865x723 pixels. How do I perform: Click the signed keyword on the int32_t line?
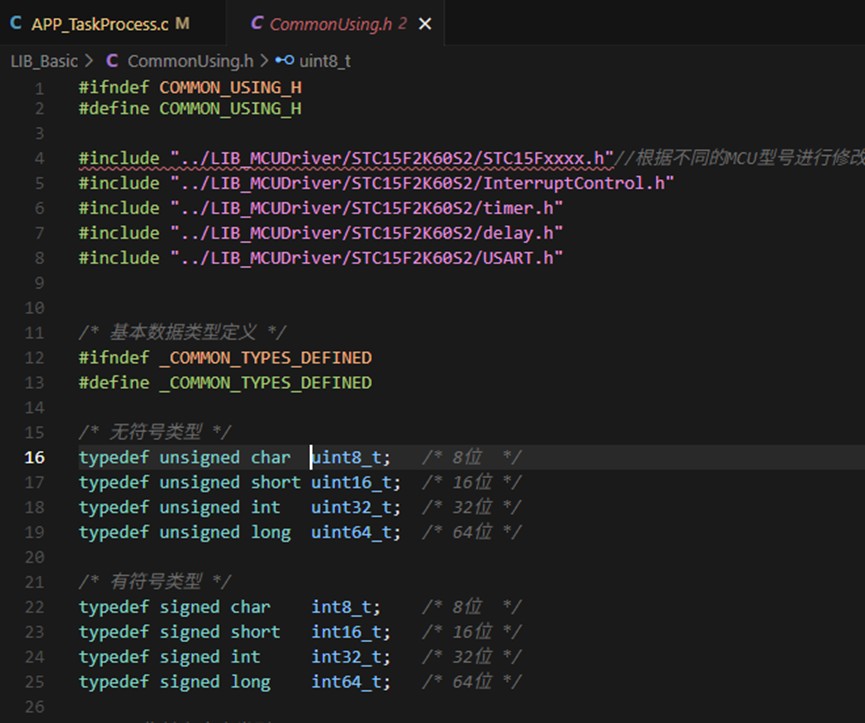point(189,656)
